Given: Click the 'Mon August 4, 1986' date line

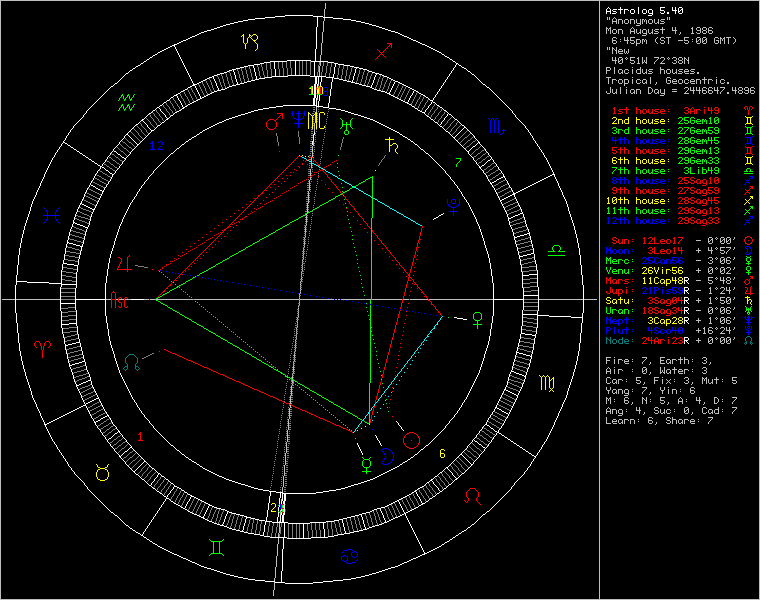Looking at the screenshot, I should (x=659, y=31).
